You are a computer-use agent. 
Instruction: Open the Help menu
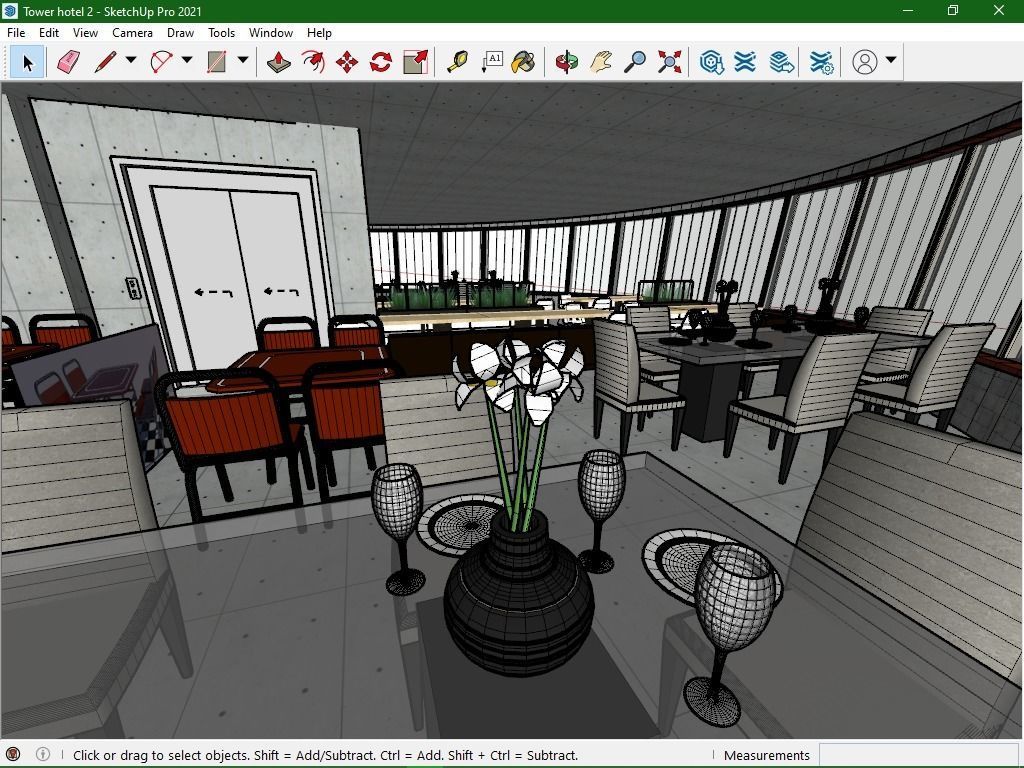click(319, 33)
